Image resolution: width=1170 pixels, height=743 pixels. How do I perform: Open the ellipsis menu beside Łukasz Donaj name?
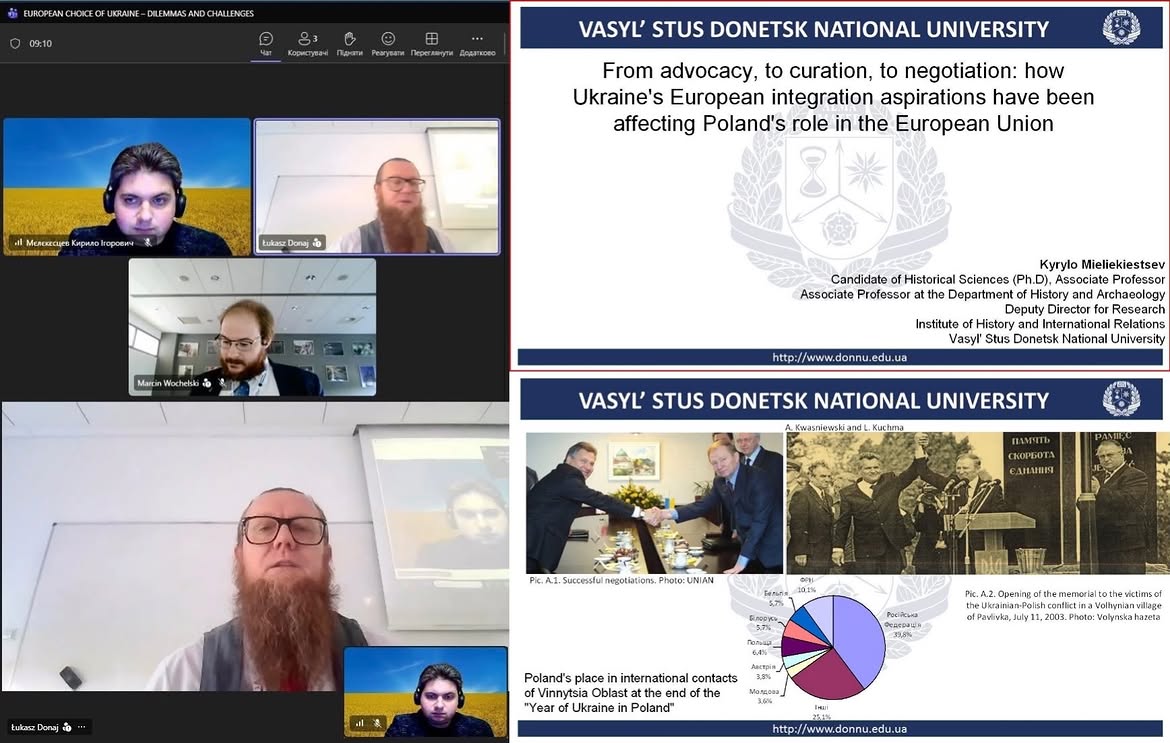[x=81, y=727]
